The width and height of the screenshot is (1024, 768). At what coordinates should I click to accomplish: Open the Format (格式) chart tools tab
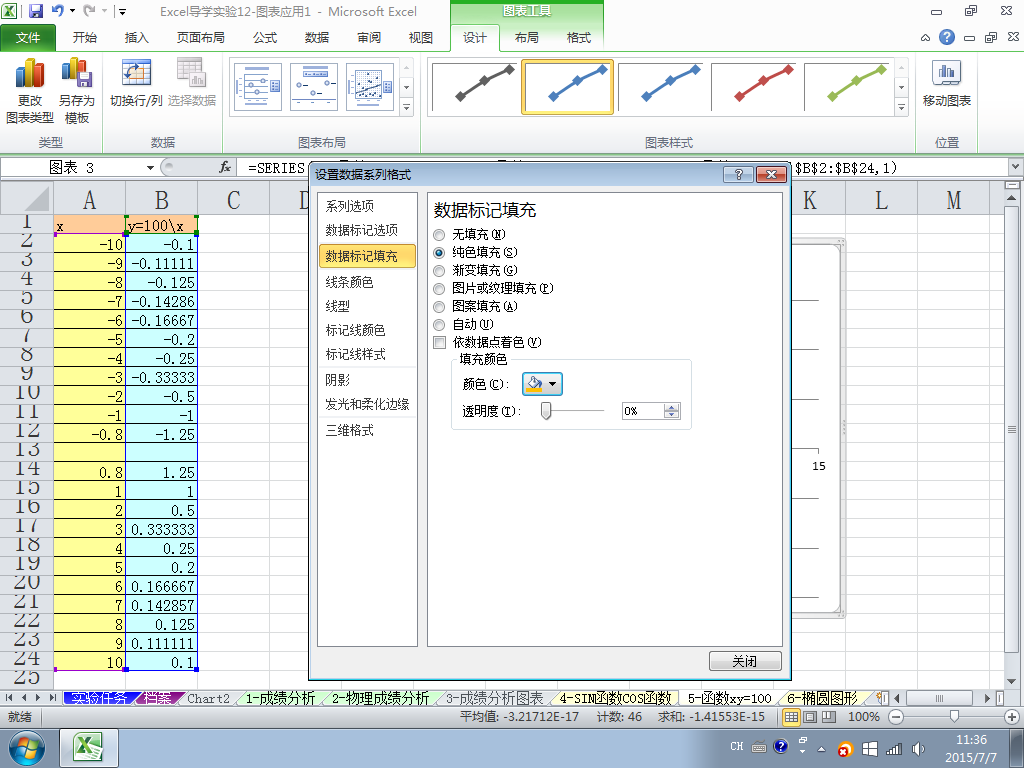[579, 38]
